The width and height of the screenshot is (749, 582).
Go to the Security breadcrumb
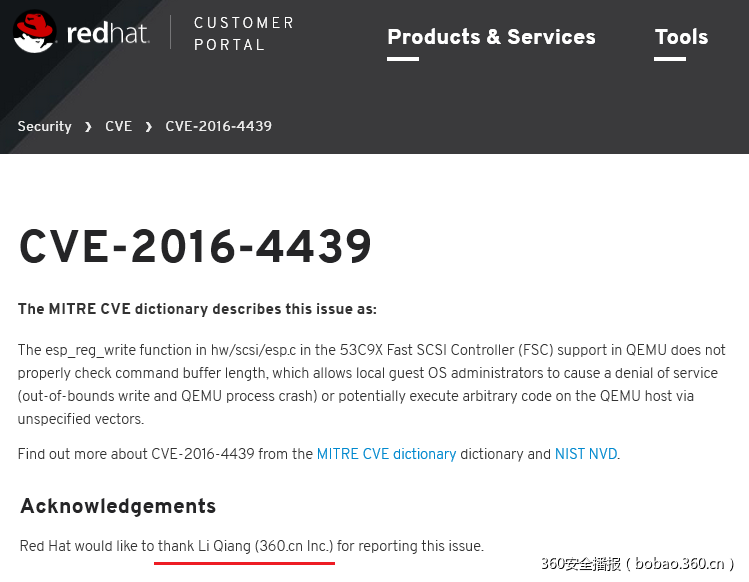coord(45,126)
